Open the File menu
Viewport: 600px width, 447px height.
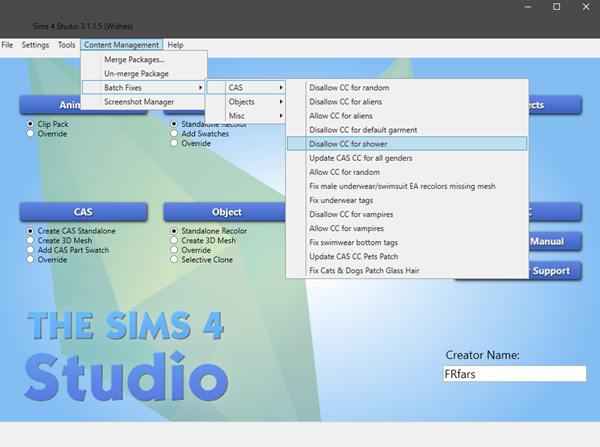[x=7, y=45]
